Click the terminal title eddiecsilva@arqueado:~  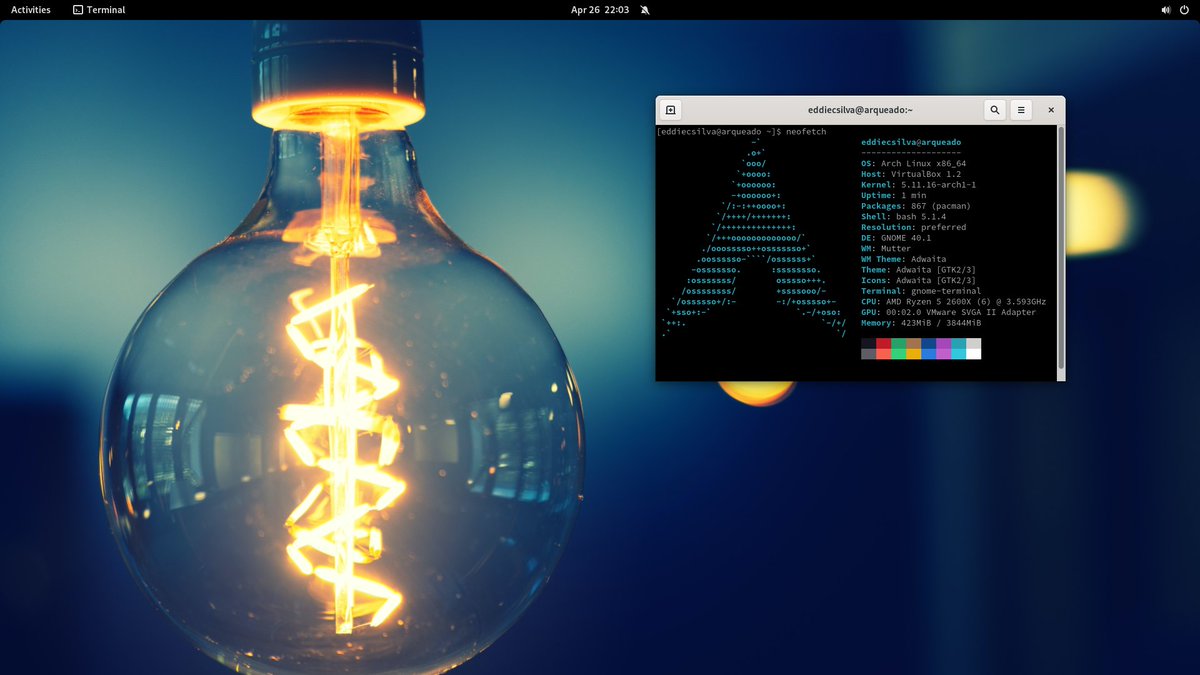[860, 110]
